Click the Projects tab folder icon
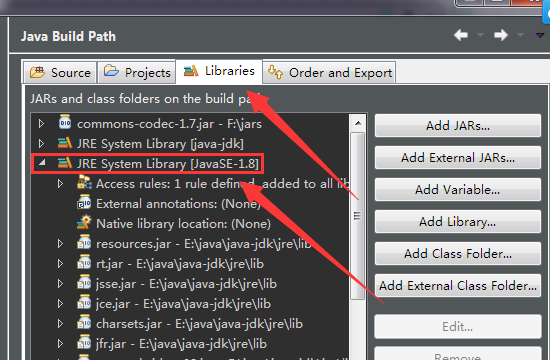 point(111,71)
